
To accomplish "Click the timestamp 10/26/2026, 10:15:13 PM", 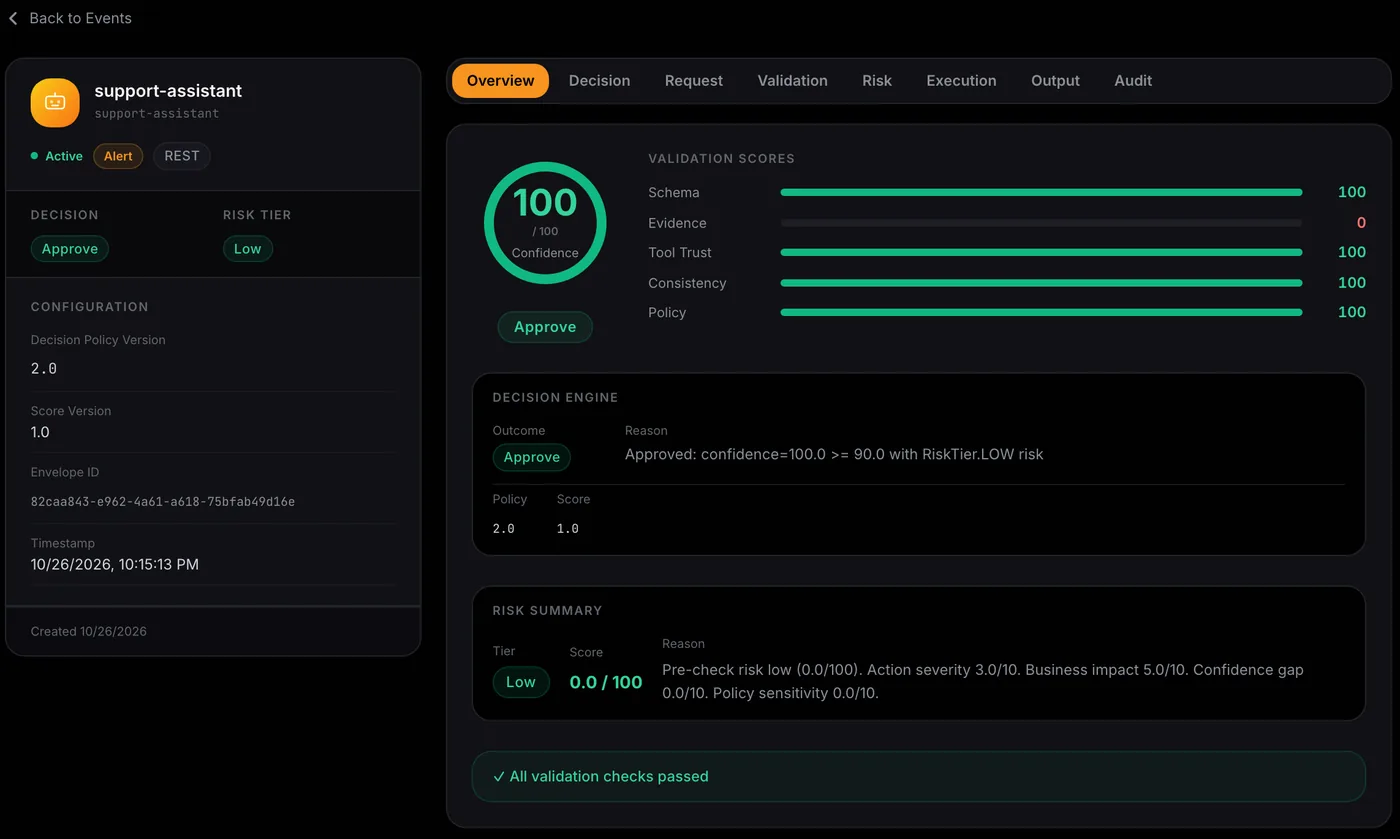I will click(115, 565).
